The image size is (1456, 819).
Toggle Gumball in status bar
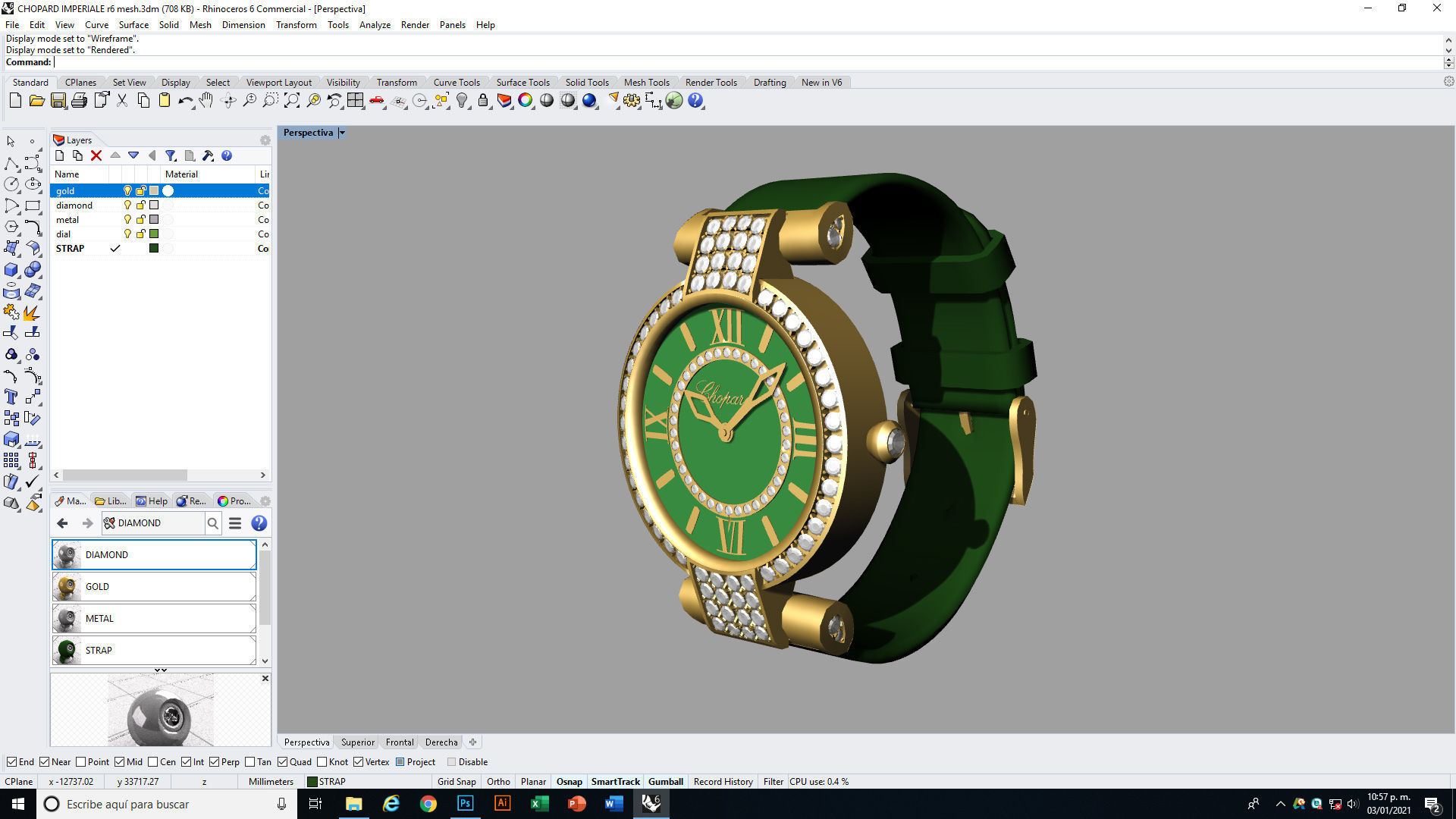tap(666, 782)
